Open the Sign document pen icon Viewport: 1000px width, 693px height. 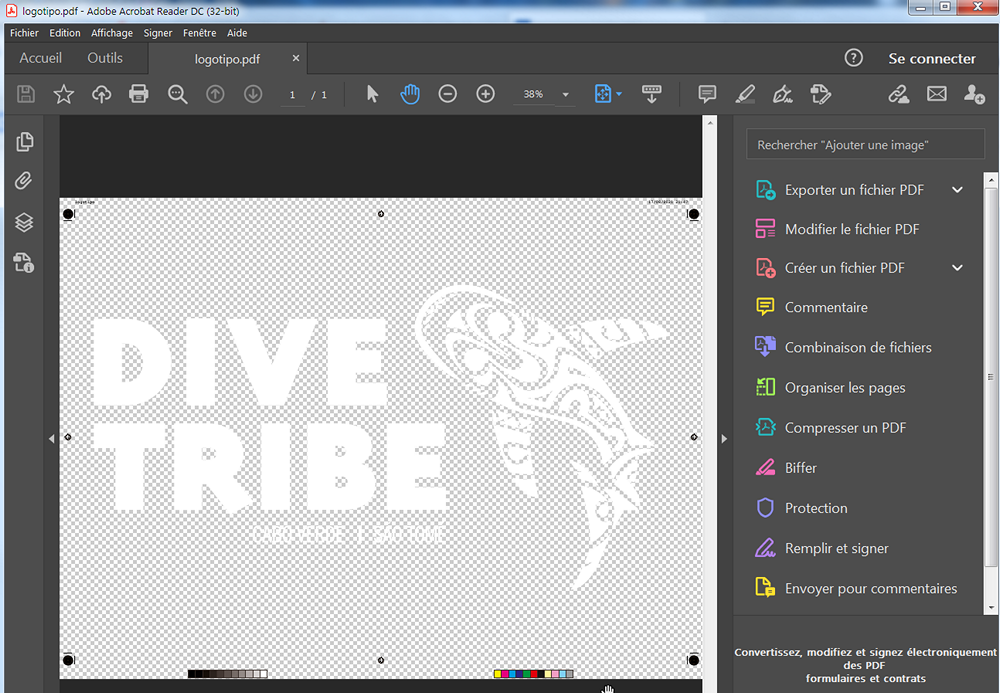coord(783,94)
